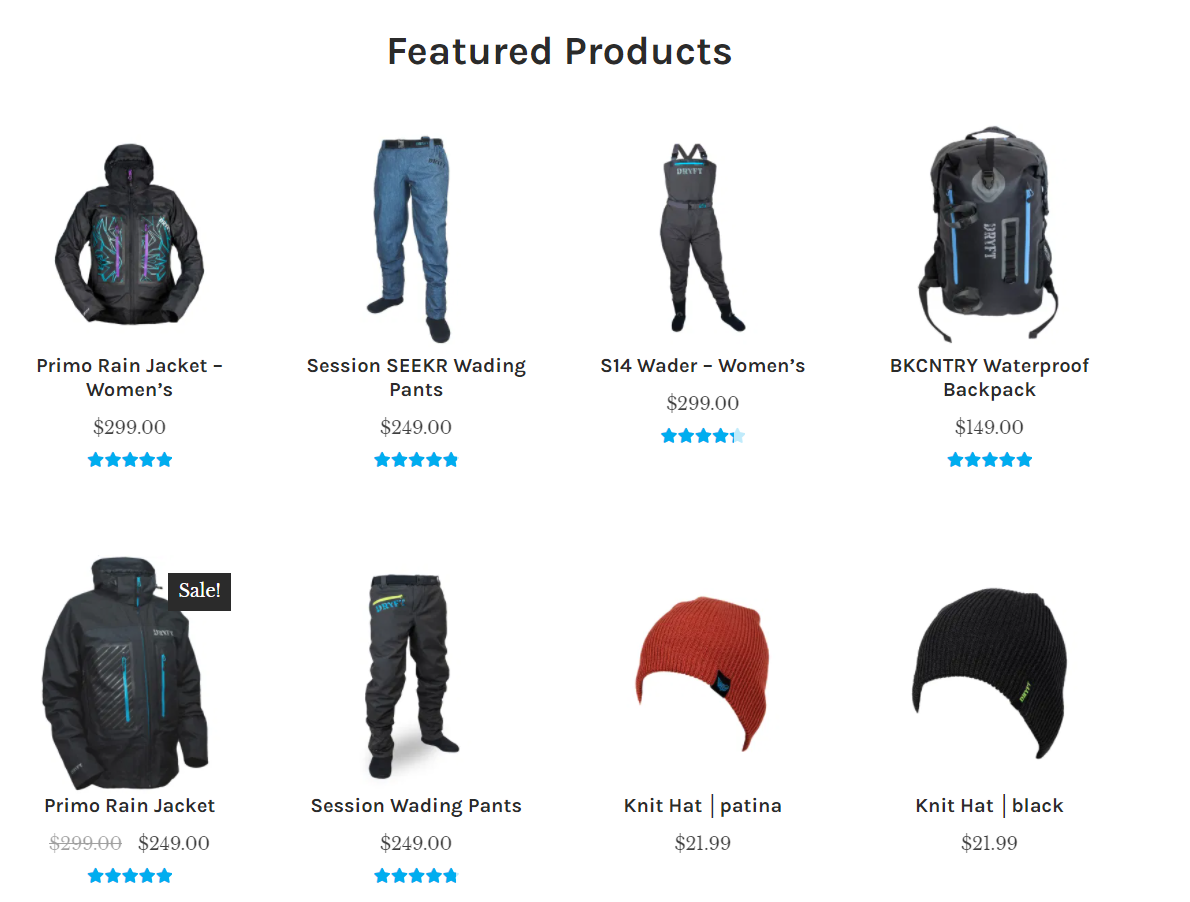Open the Primo Rain Jacket – Women's product image
The width and height of the screenshot is (1190, 902).
tap(129, 234)
